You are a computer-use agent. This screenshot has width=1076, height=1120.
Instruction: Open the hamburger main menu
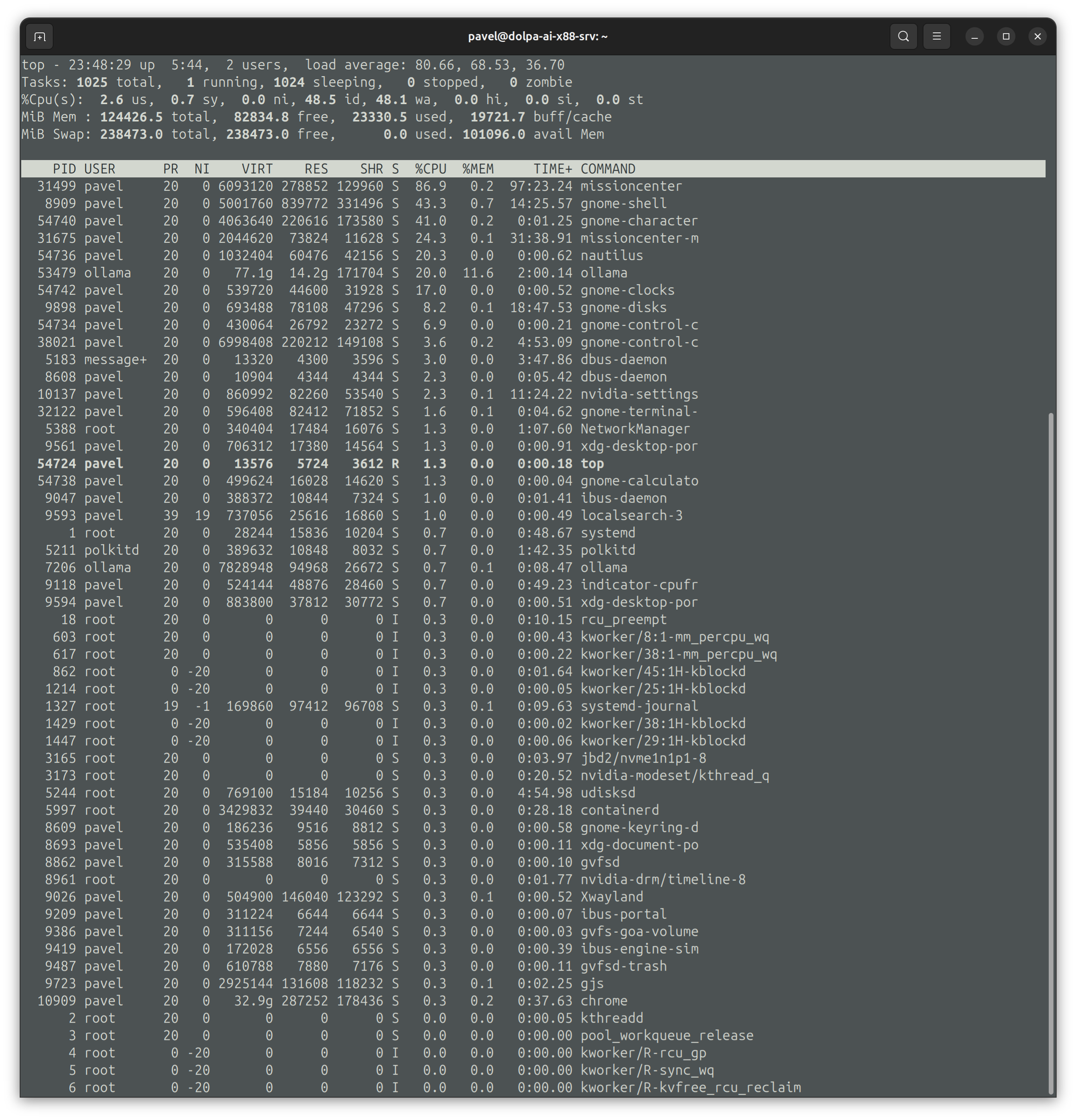(x=937, y=37)
